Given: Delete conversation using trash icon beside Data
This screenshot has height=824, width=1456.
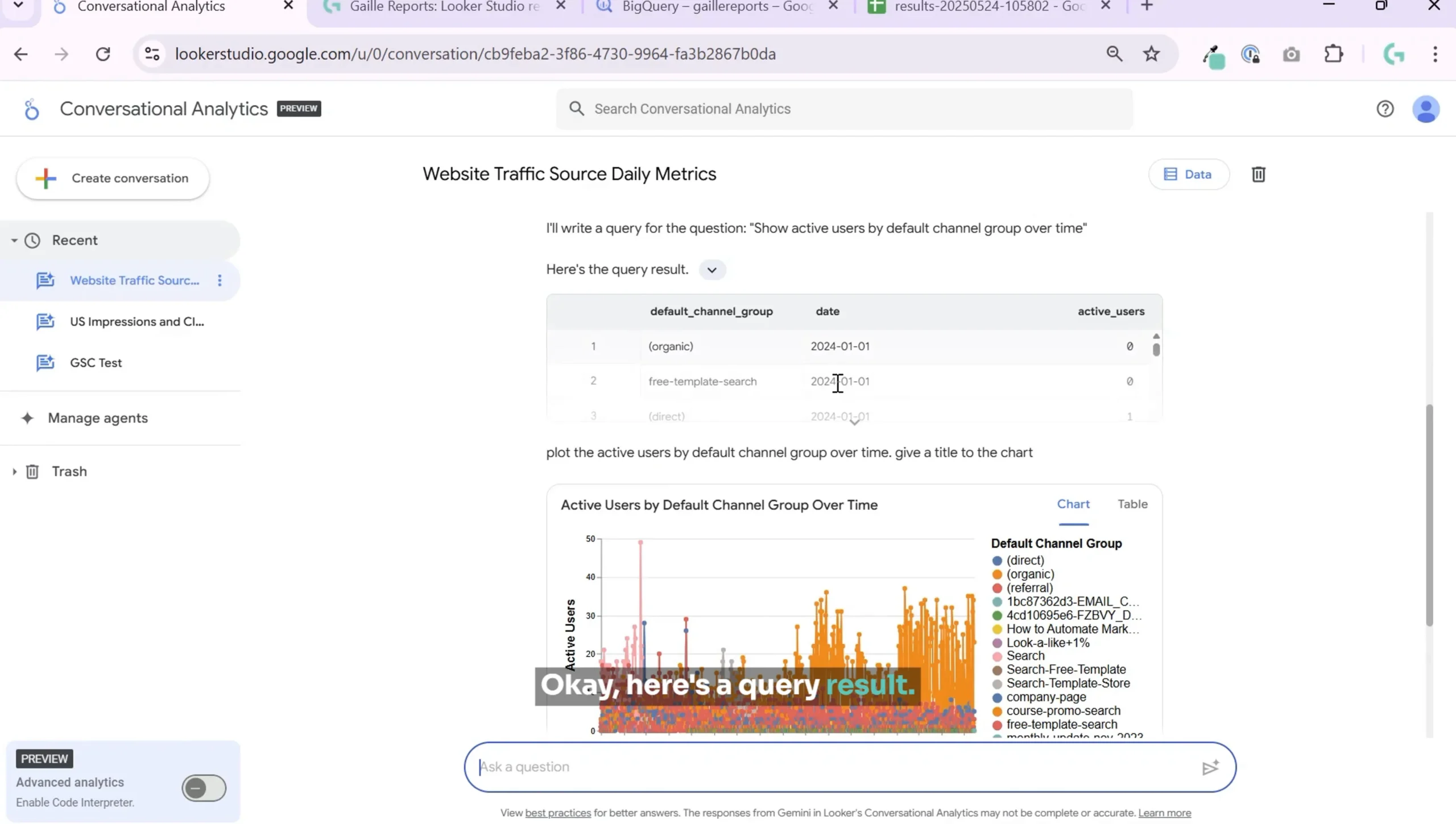Looking at the screenshot, I should tap(1258, 174).
